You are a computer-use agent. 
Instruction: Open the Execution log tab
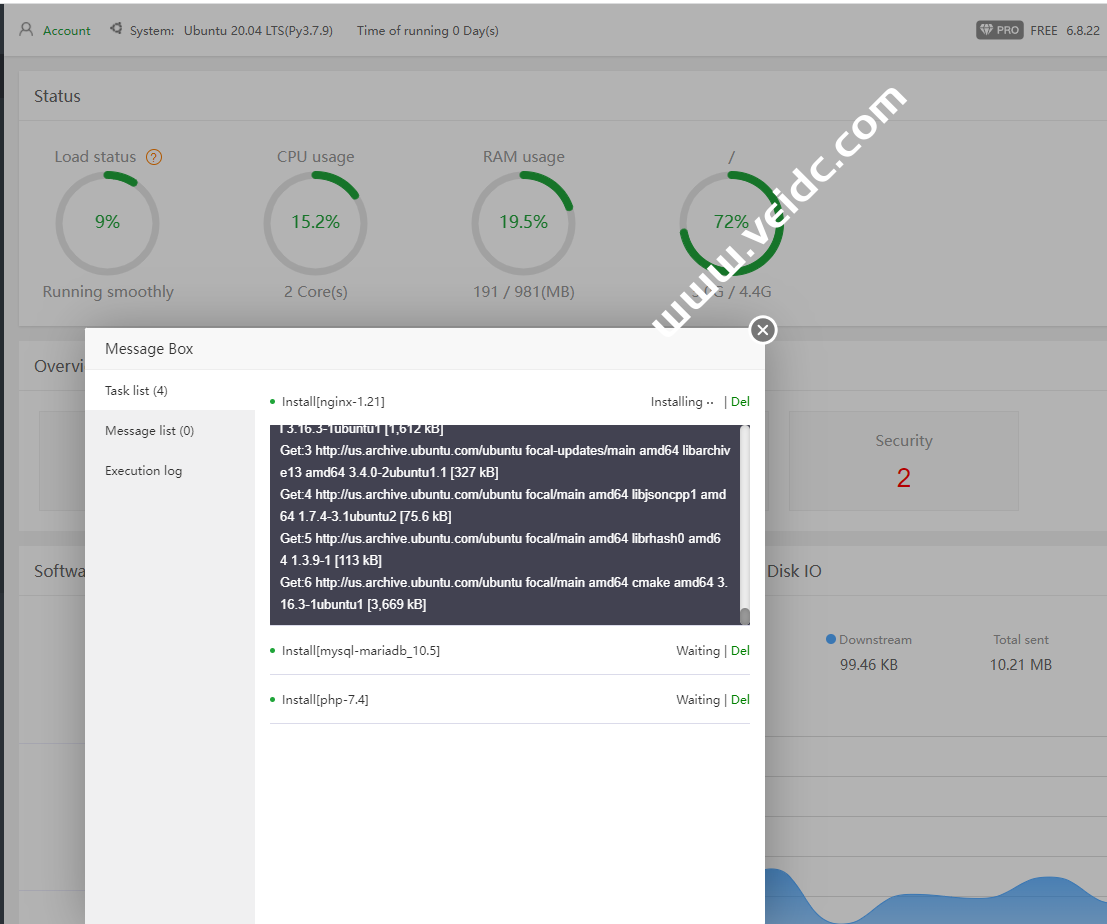tap(143, 470)
